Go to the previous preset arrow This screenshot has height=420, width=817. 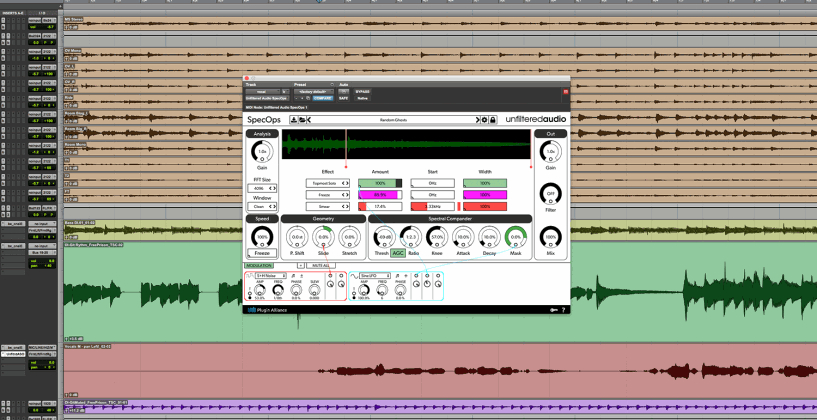point(309,120)
